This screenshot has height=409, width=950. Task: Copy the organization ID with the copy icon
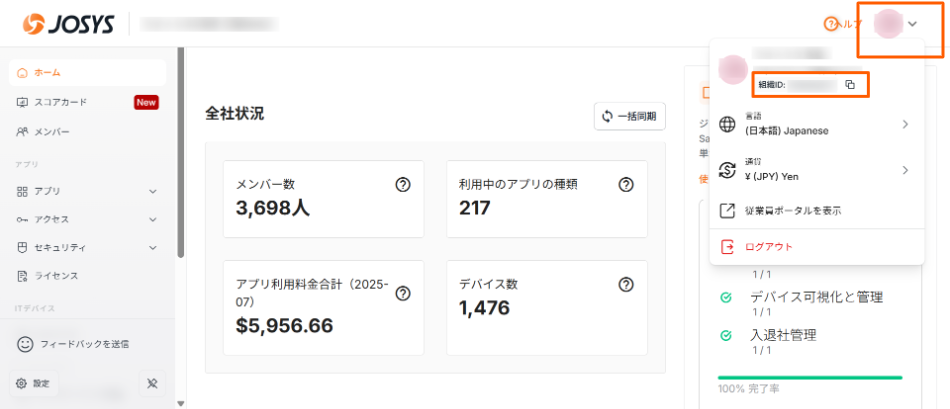(849, 85)
